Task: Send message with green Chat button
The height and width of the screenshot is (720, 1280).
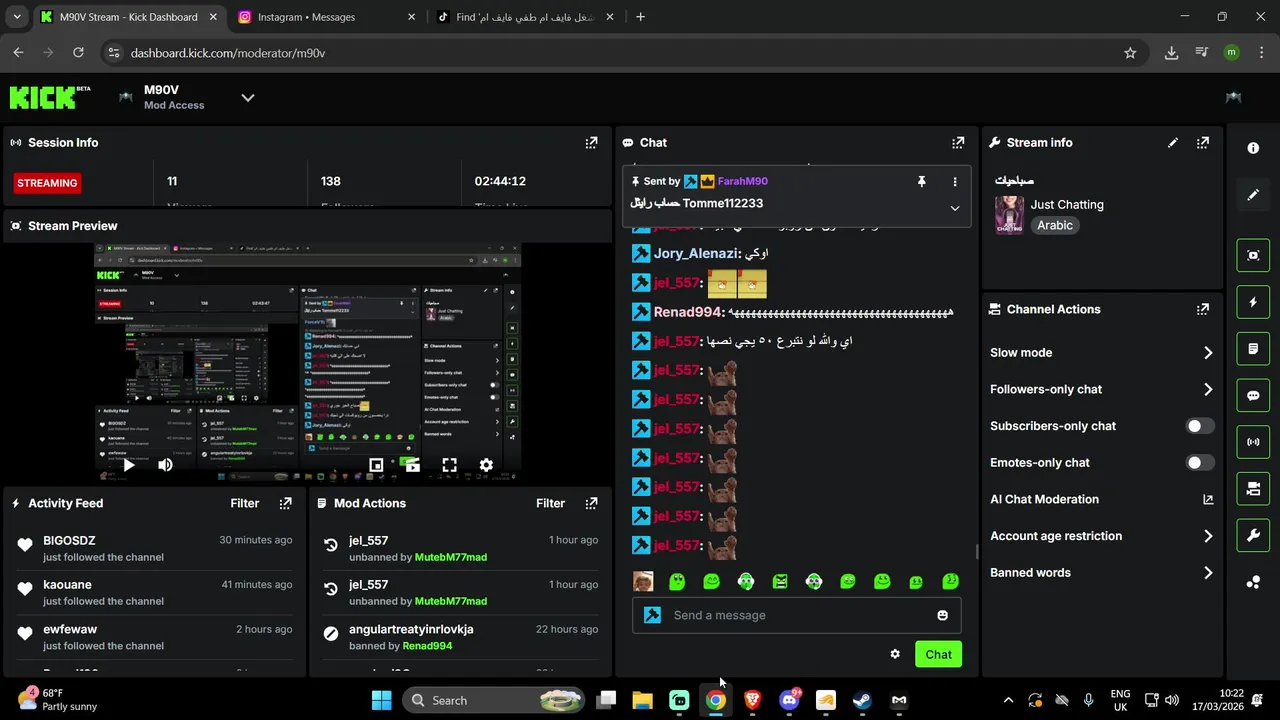Action: pos(938,654)
